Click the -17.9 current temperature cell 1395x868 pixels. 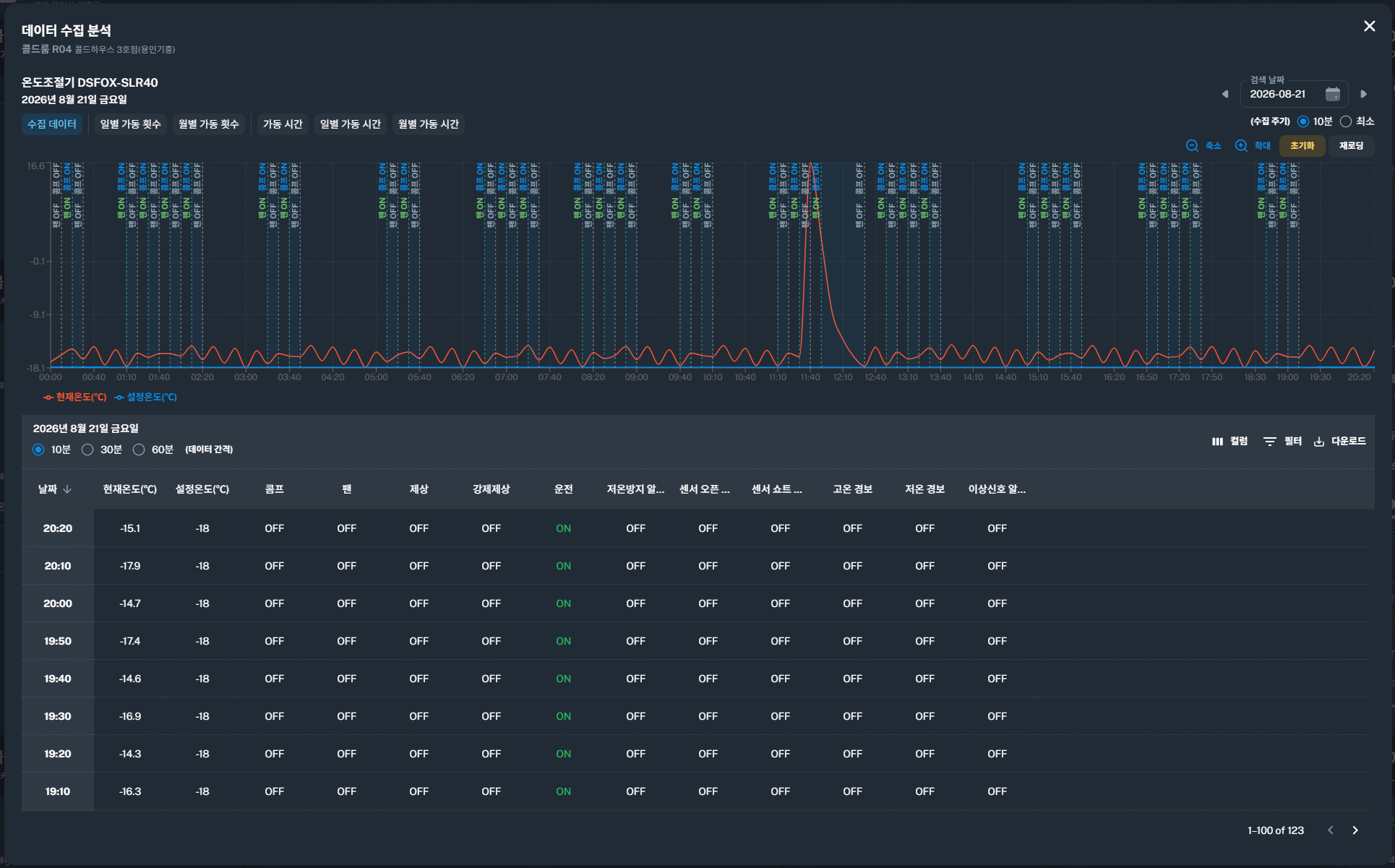[130, 566]
